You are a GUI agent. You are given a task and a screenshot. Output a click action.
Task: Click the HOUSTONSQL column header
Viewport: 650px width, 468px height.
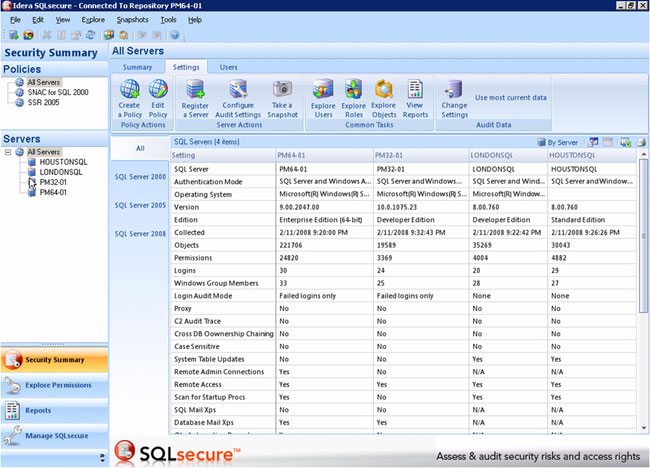coord(592,155)
